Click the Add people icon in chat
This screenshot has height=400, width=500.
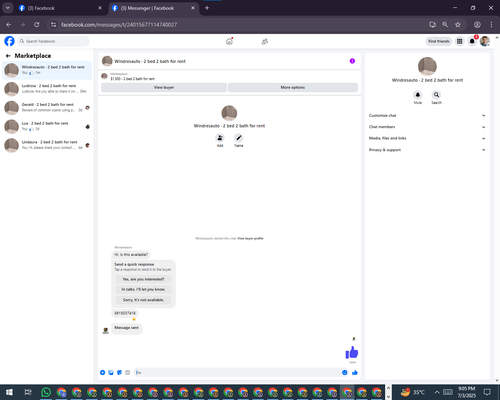[x=220, y=138]
